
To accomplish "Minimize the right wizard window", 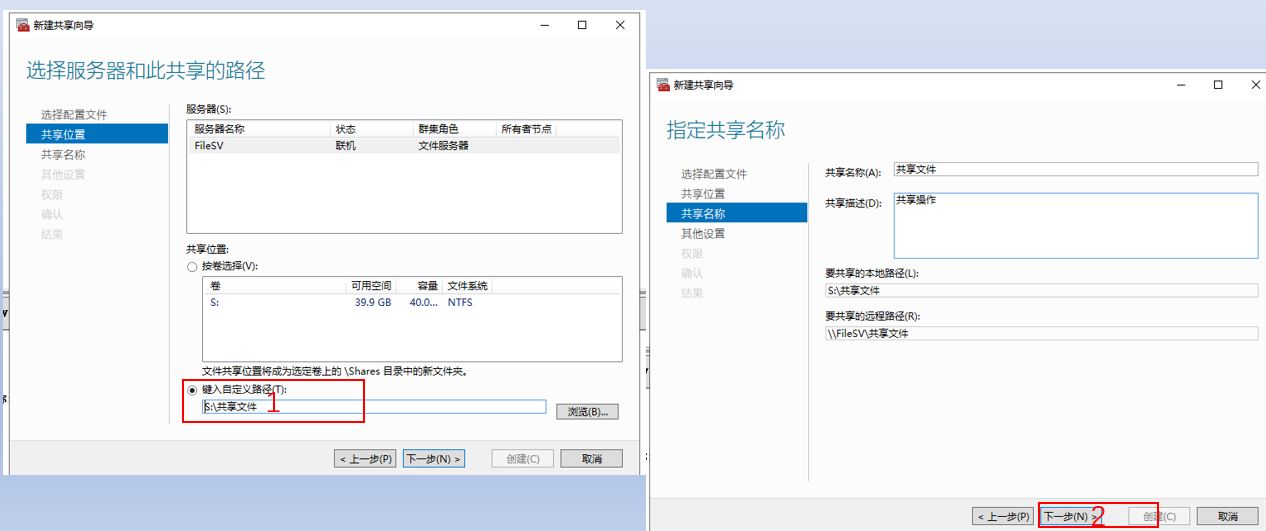I will [1180, 85].
